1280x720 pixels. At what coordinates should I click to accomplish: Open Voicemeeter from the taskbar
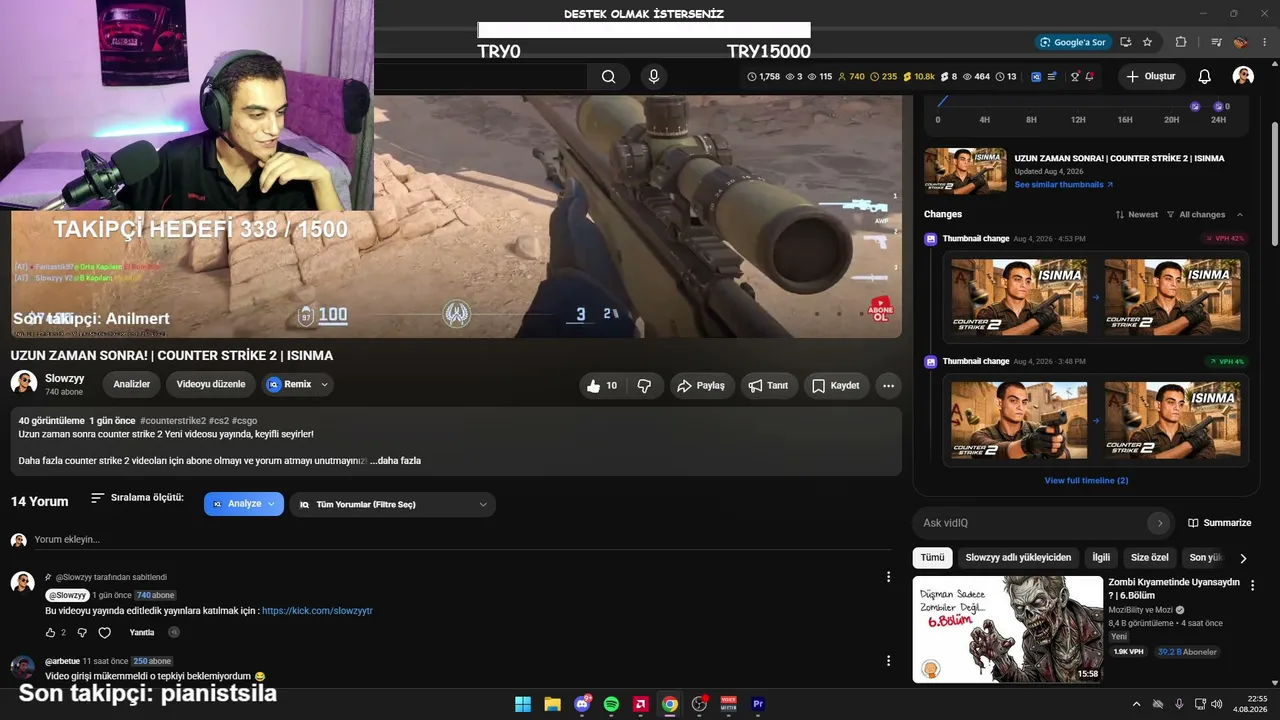[x=729, y=704]
